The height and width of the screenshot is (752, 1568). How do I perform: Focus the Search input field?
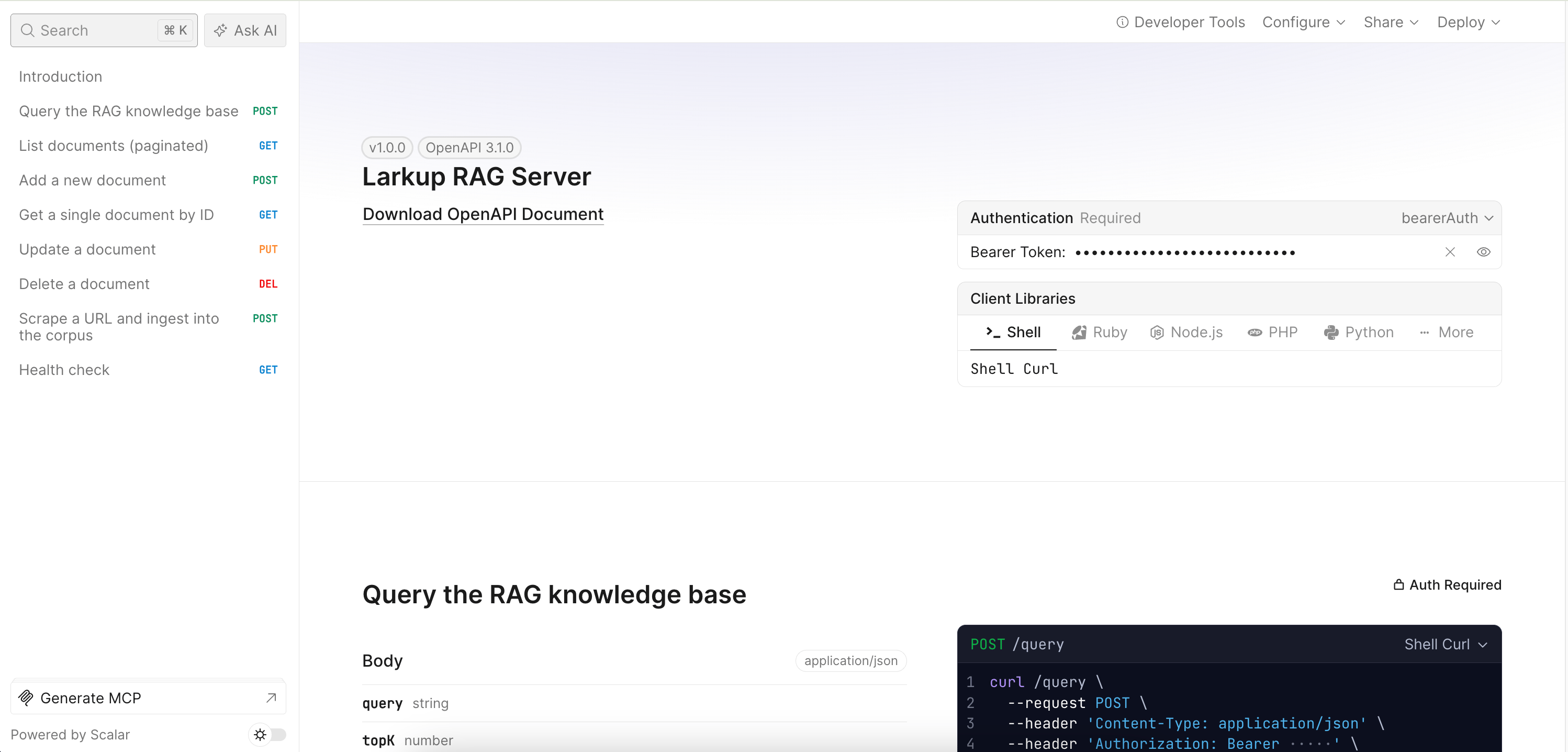pos(104,30)
